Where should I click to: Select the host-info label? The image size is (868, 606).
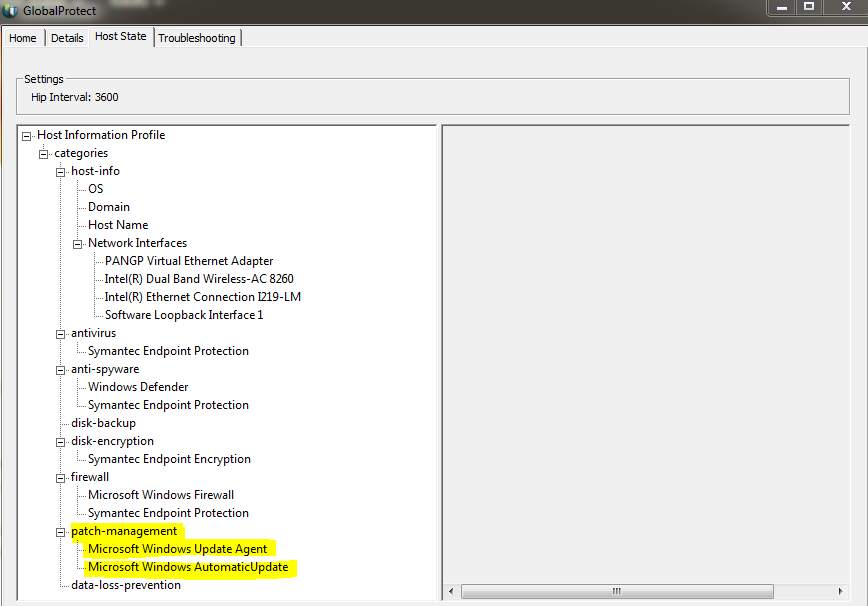[95, 171]
